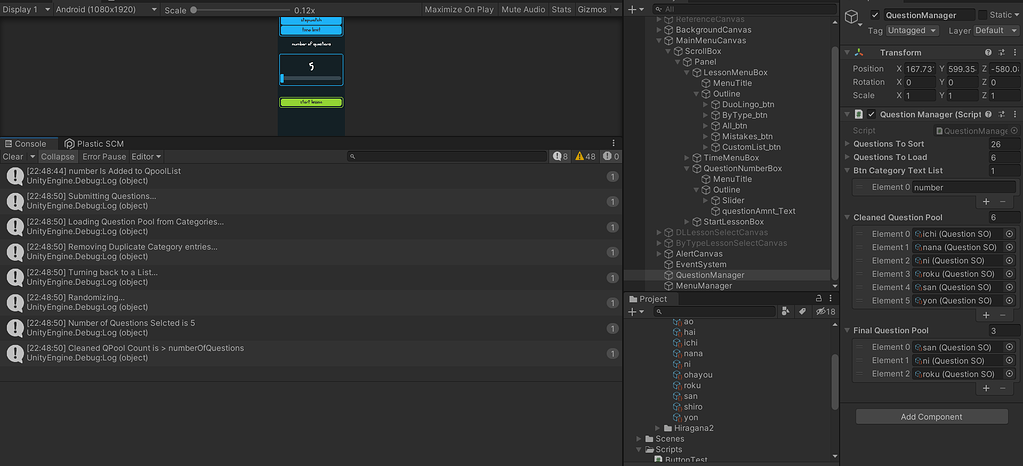Click the Position X value field

pyautogui.click(x=918, y=69)
